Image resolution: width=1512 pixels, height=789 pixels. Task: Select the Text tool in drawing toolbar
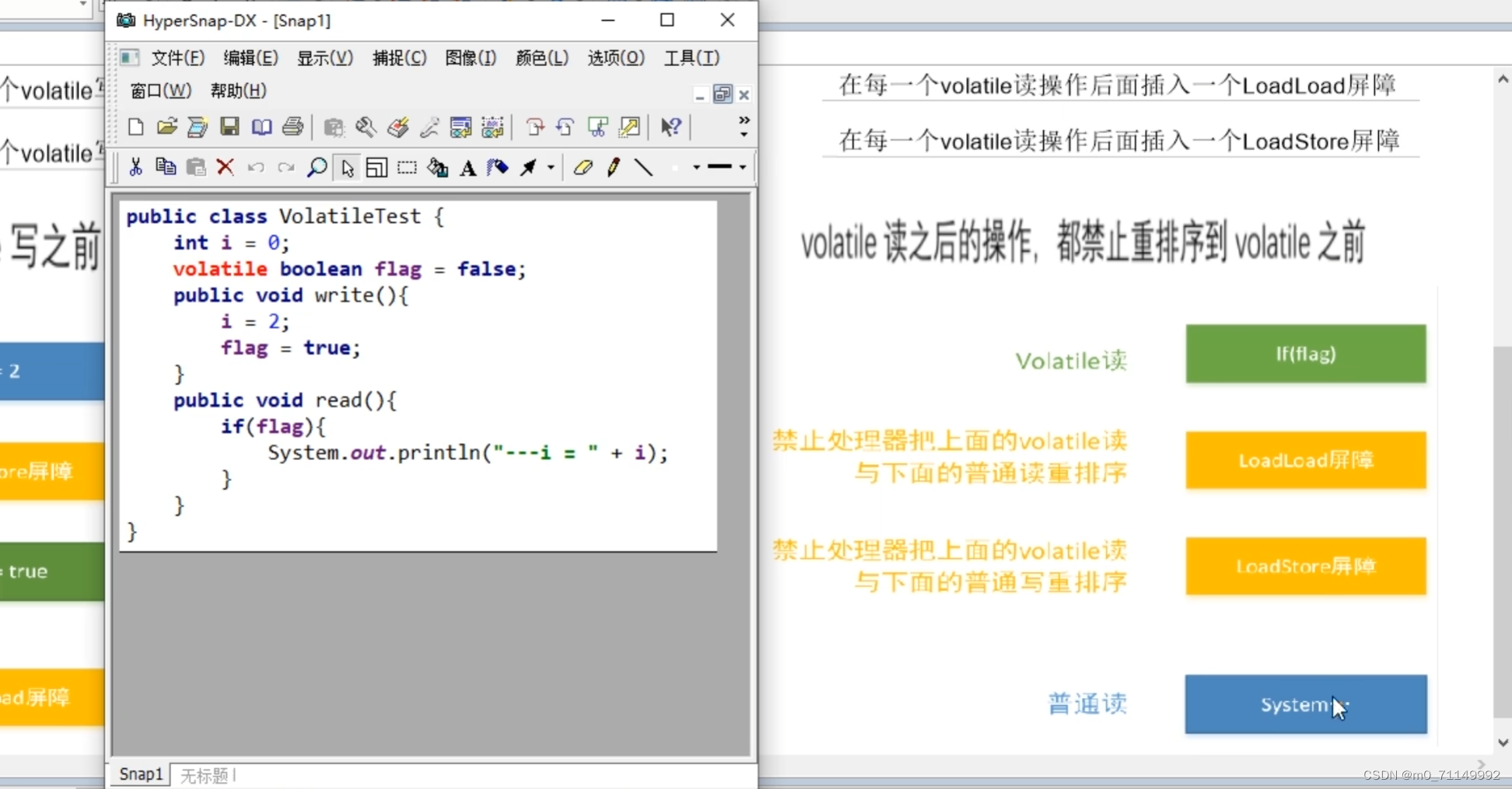[x=467, y=168]
